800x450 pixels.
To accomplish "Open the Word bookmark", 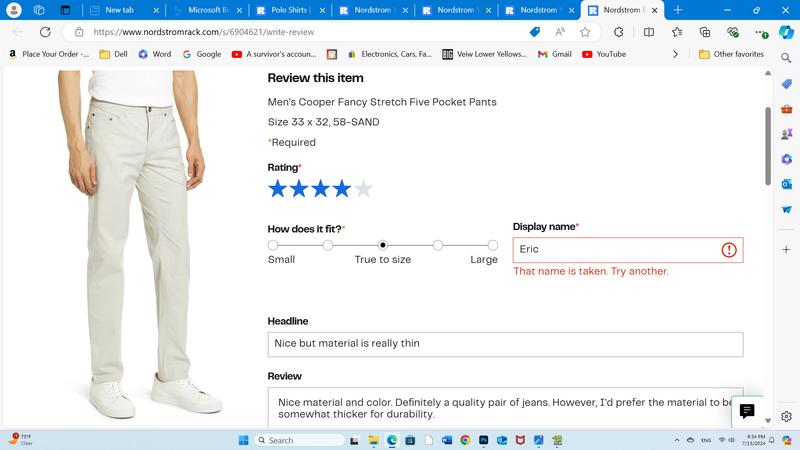I will (x=155, y=54).
